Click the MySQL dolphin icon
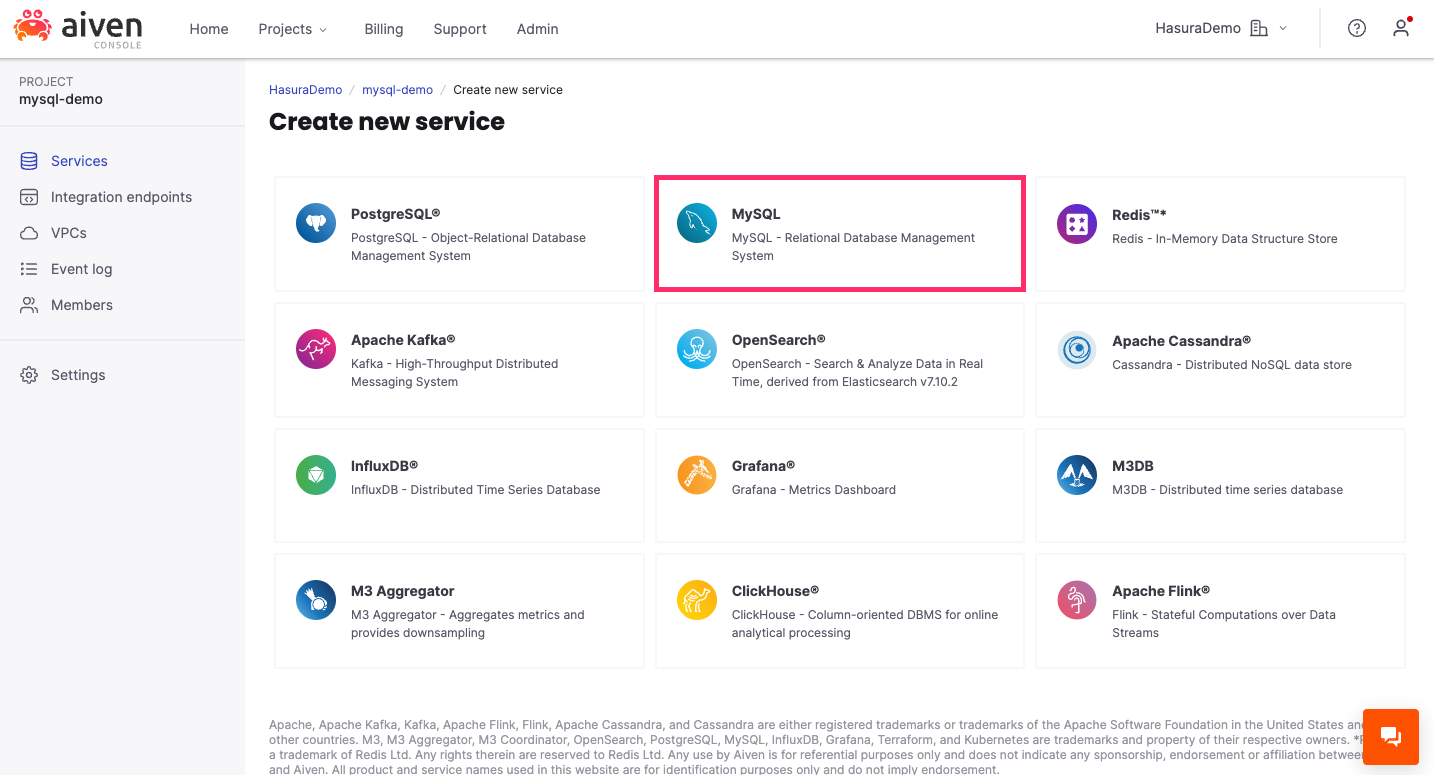The height and width of the screenshot is (775, 1434). (697, 223)
